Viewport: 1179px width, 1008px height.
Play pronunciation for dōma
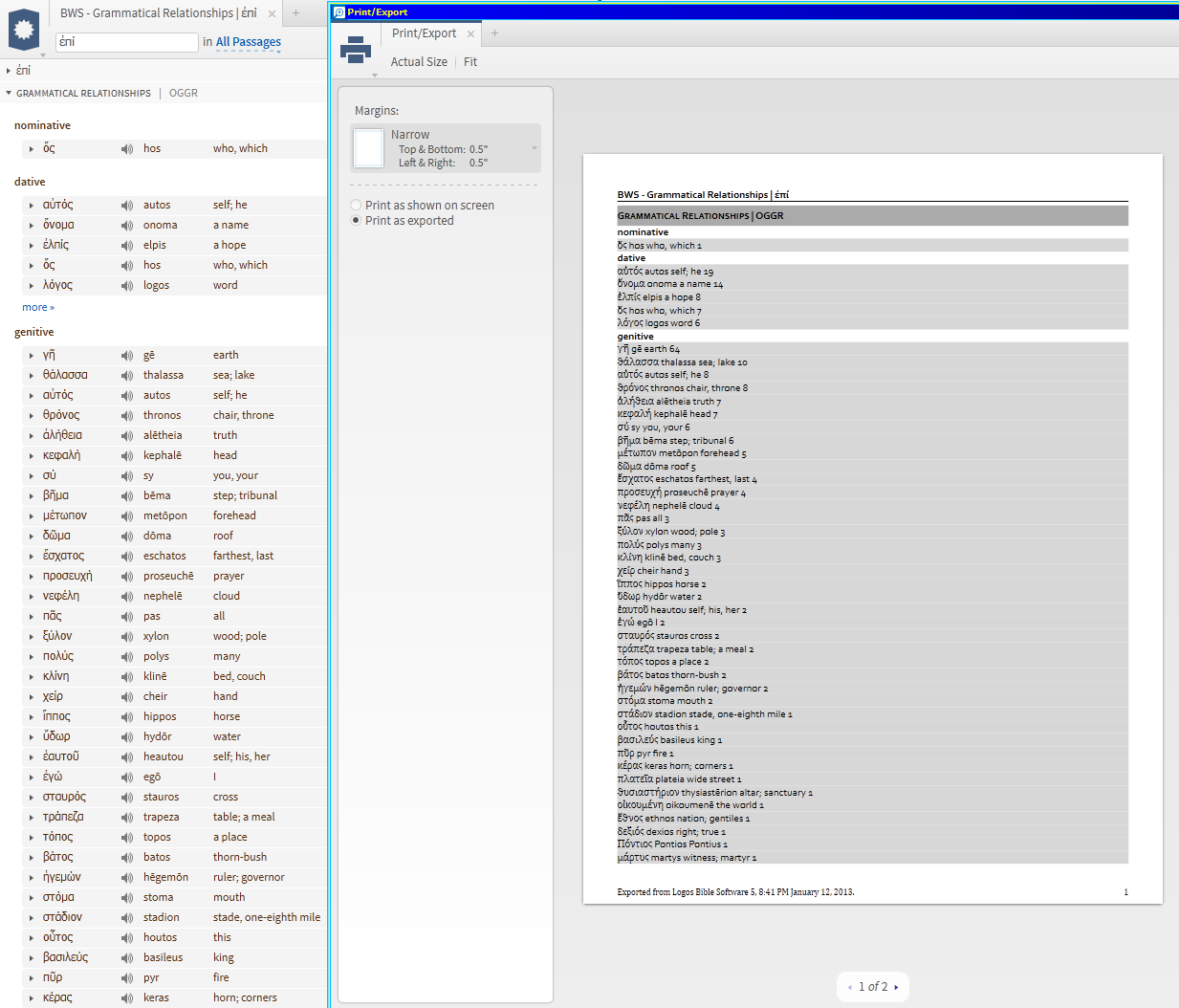127,537
